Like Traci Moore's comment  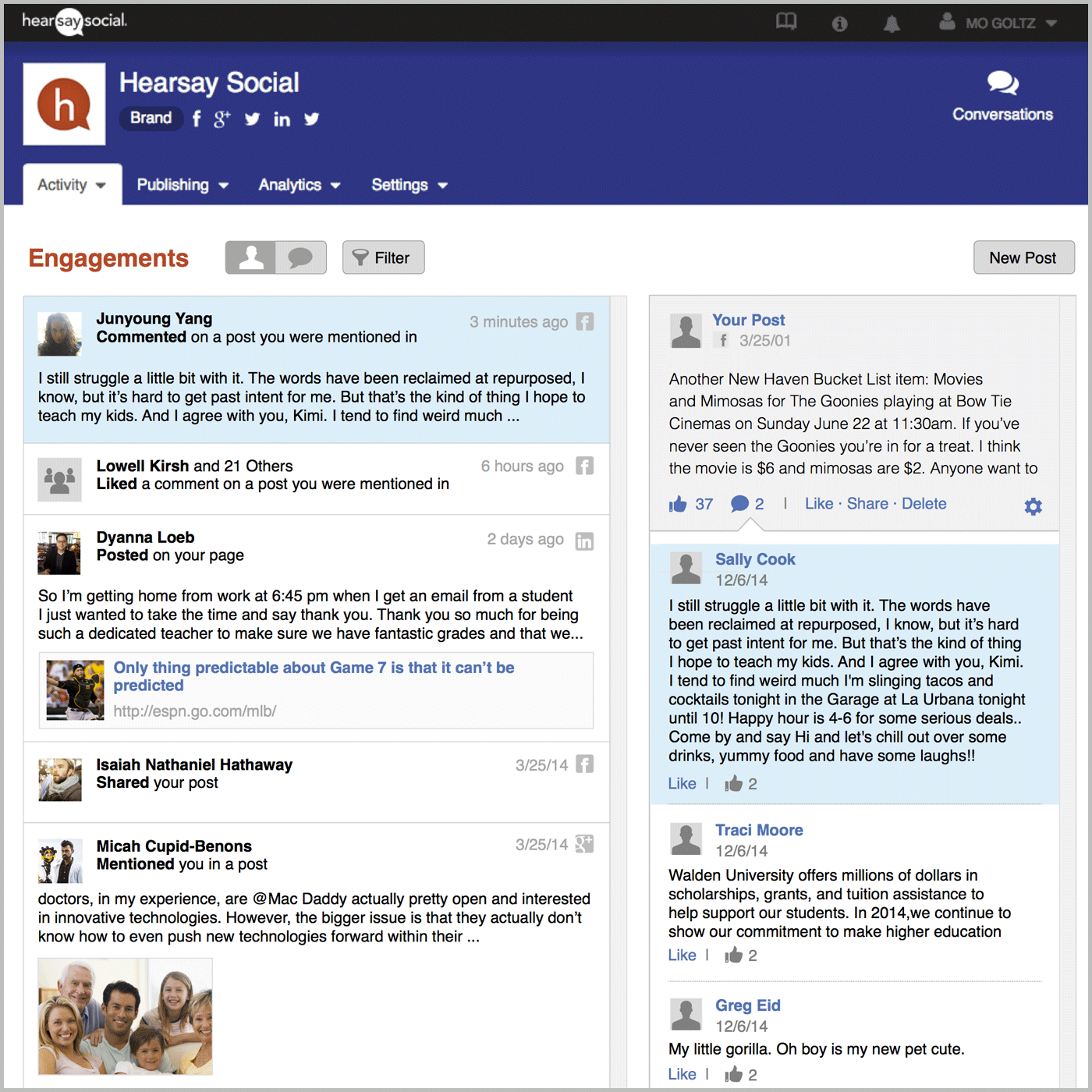pos(682,955)
